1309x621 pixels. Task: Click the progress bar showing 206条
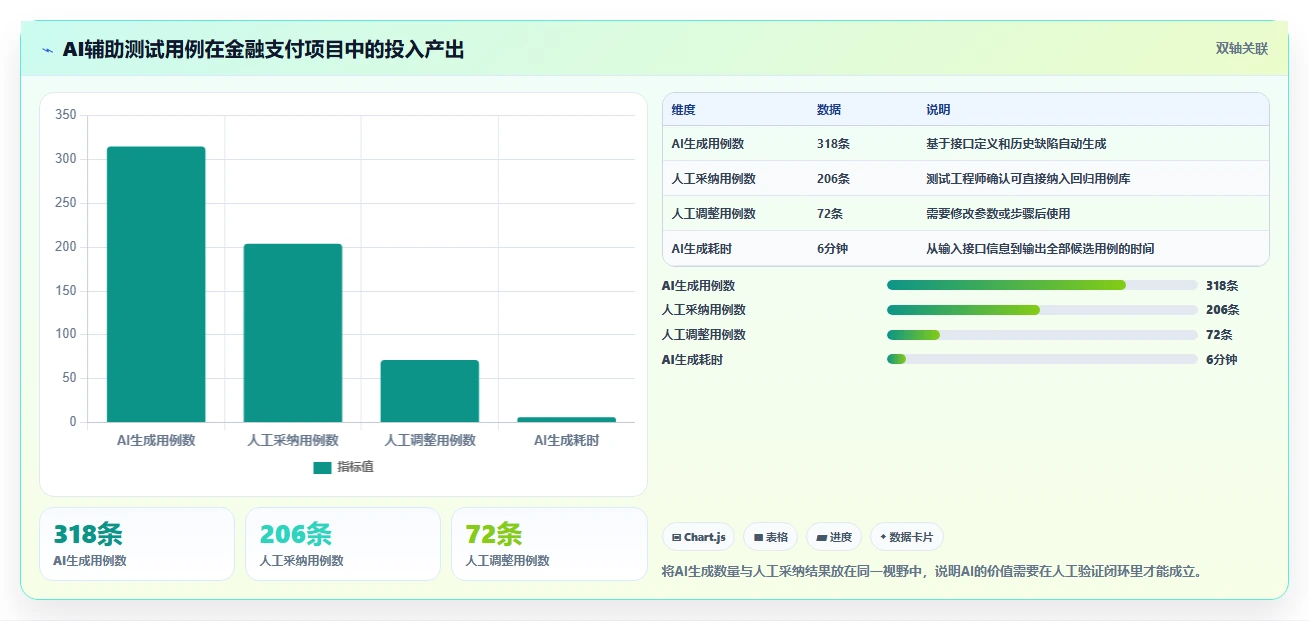pos(1042,310)
